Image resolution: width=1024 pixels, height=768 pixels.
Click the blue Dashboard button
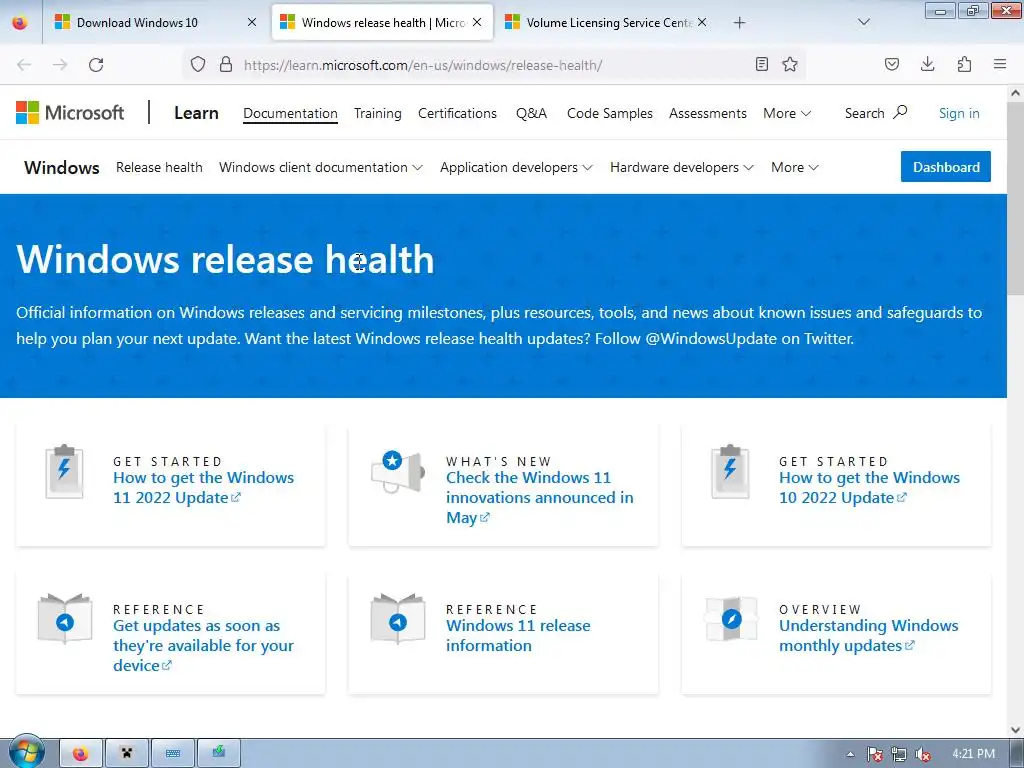(946, 167)
